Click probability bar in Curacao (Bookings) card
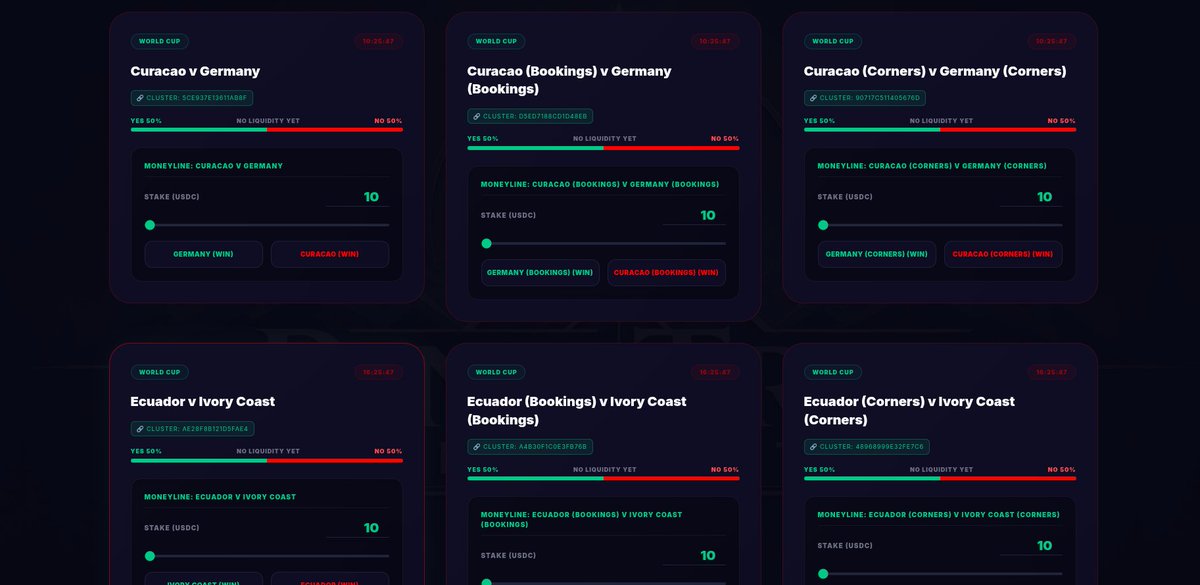 [x=603, y=147]
